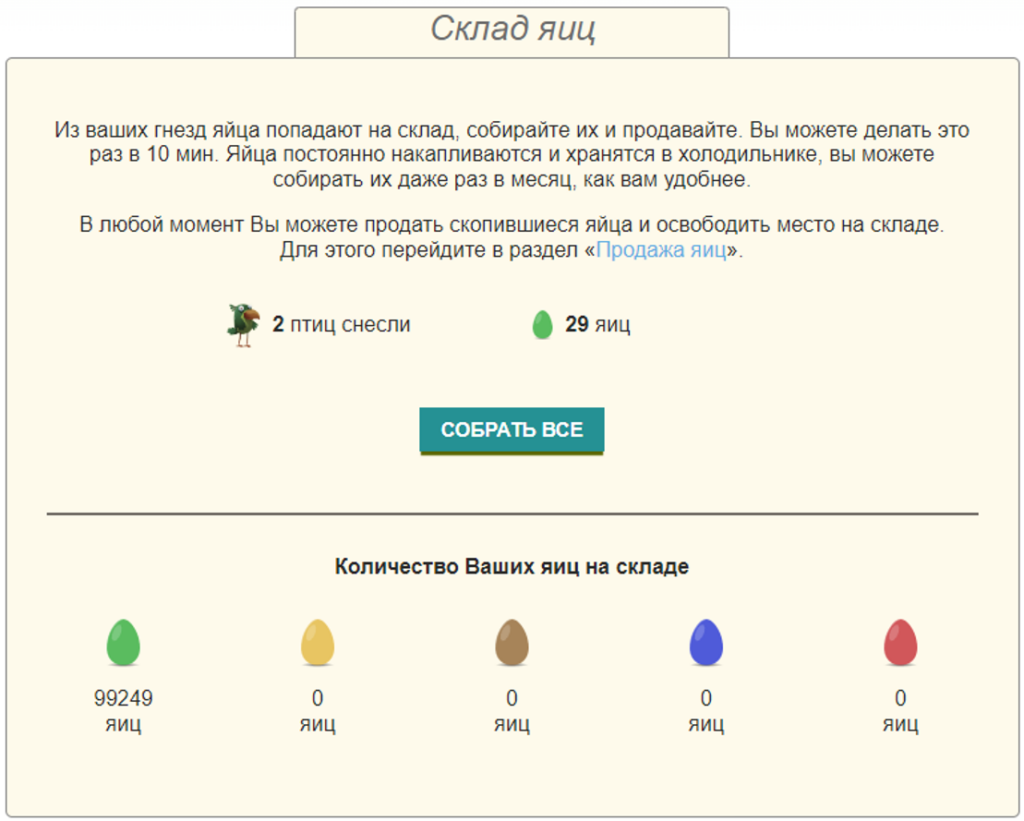Click the 2 птиц снесли text

[341, 325]
